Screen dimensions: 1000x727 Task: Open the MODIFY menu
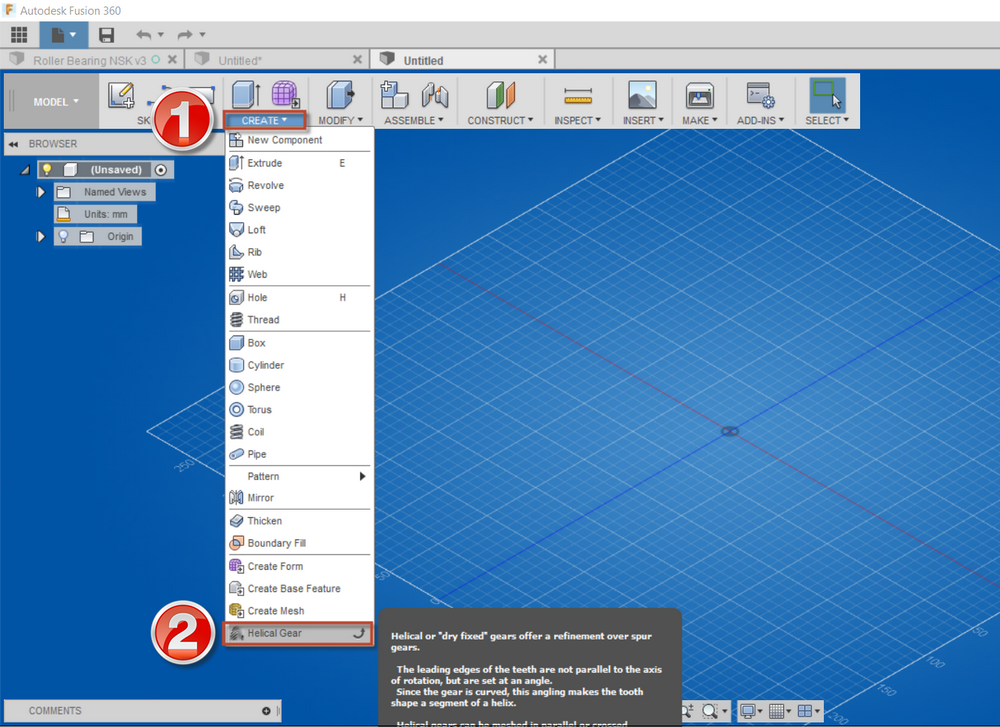340,119
